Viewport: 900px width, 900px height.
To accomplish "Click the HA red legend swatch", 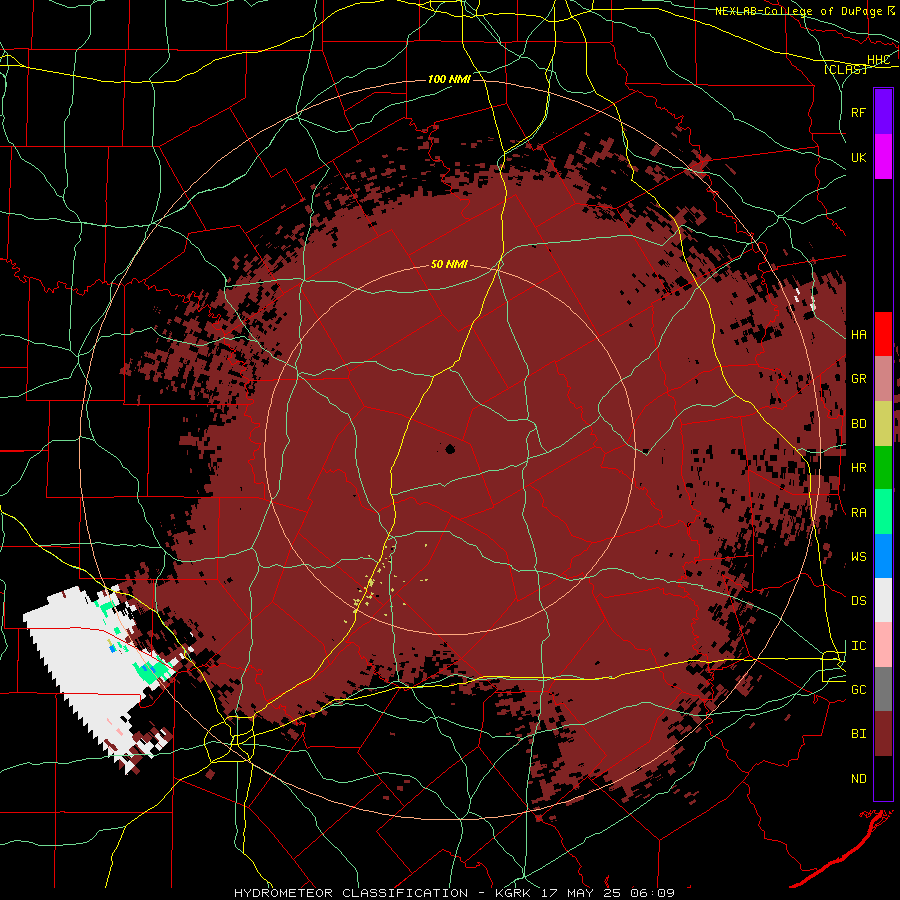I will (x=883, y=334).
